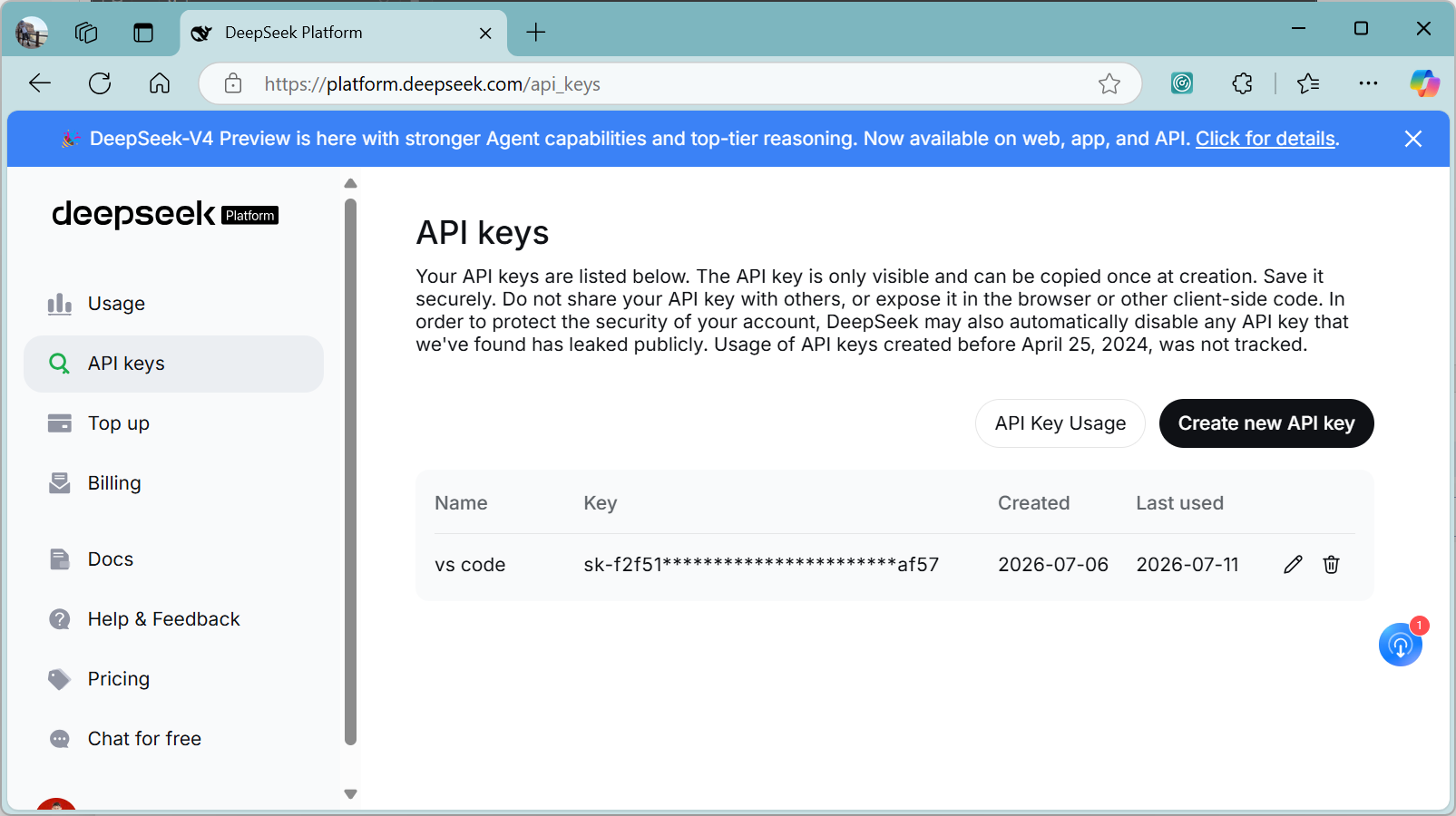Screen dimensions: 1456x816
Task: Open the Favorites list icon in toolbar
Action: coord(1308,83)
